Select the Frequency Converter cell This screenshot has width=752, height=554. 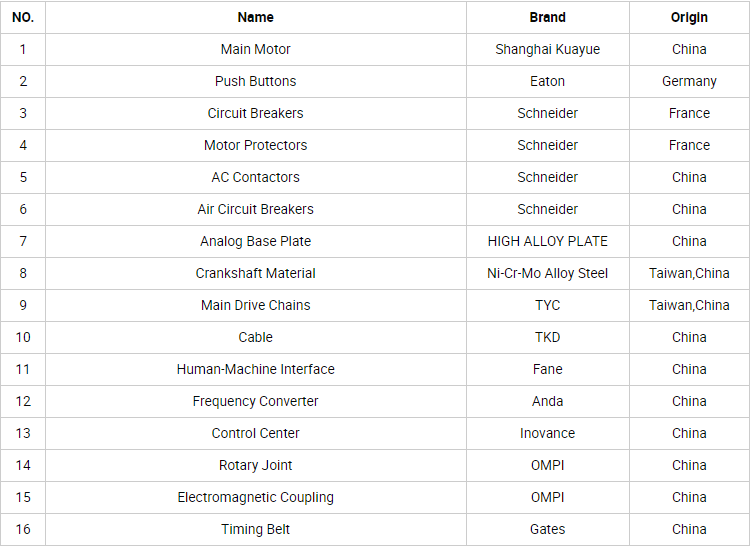tap(256, 401)
